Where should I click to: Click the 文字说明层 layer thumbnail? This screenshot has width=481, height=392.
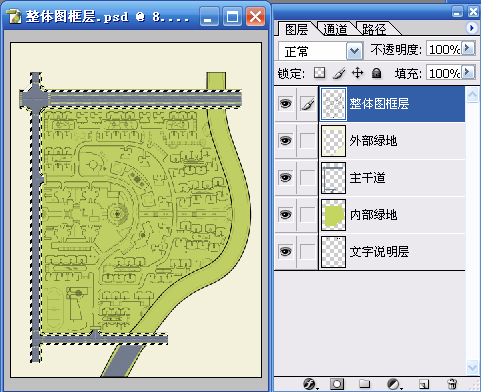(333, 252)
